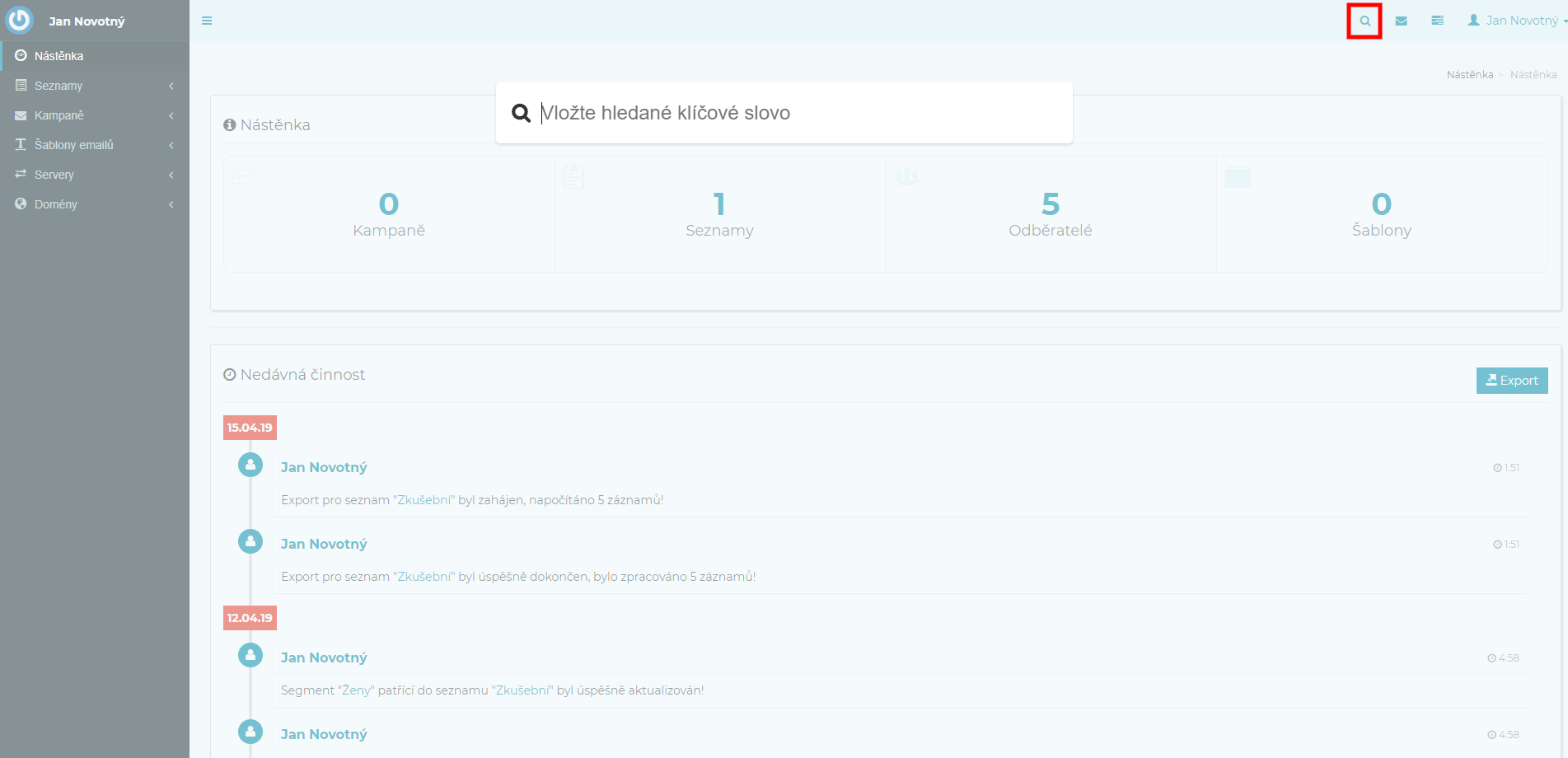Viewport: 1568px width, 758px height.
Task: Open the Kampaně counter tile
Action: [x=389, y=214]
